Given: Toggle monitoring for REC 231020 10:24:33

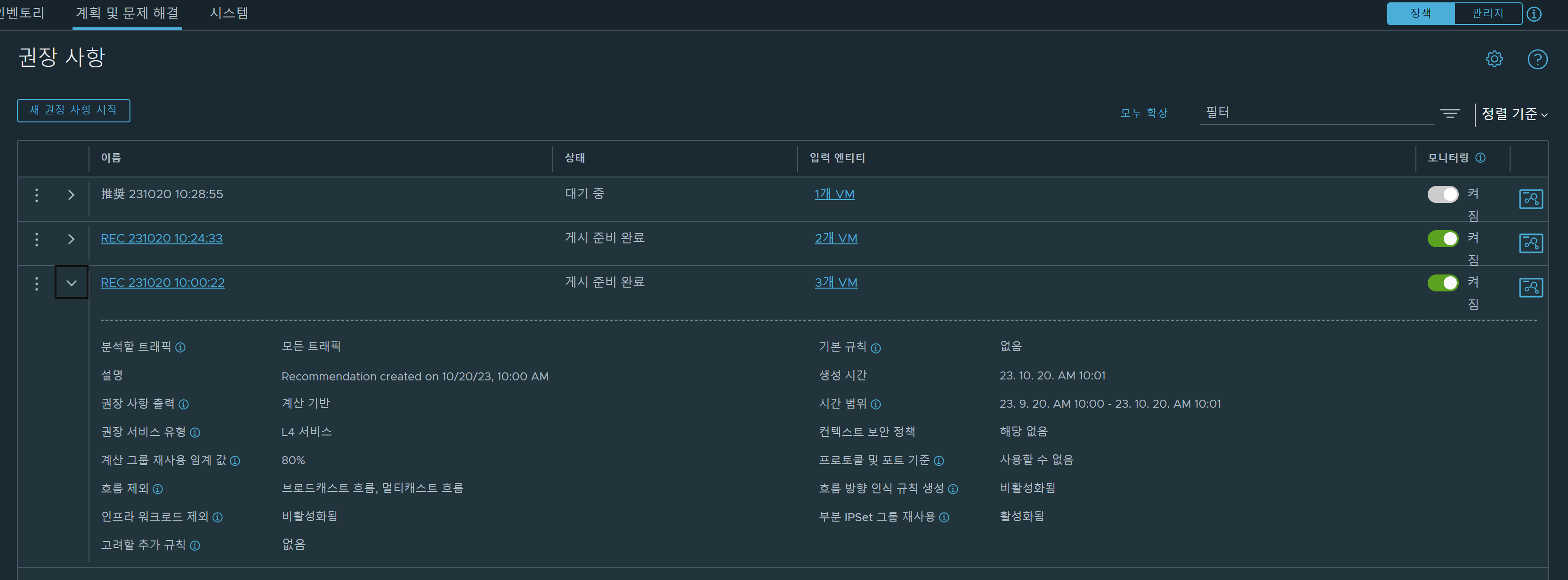Looking at the screenshot, I should 1443,239.
